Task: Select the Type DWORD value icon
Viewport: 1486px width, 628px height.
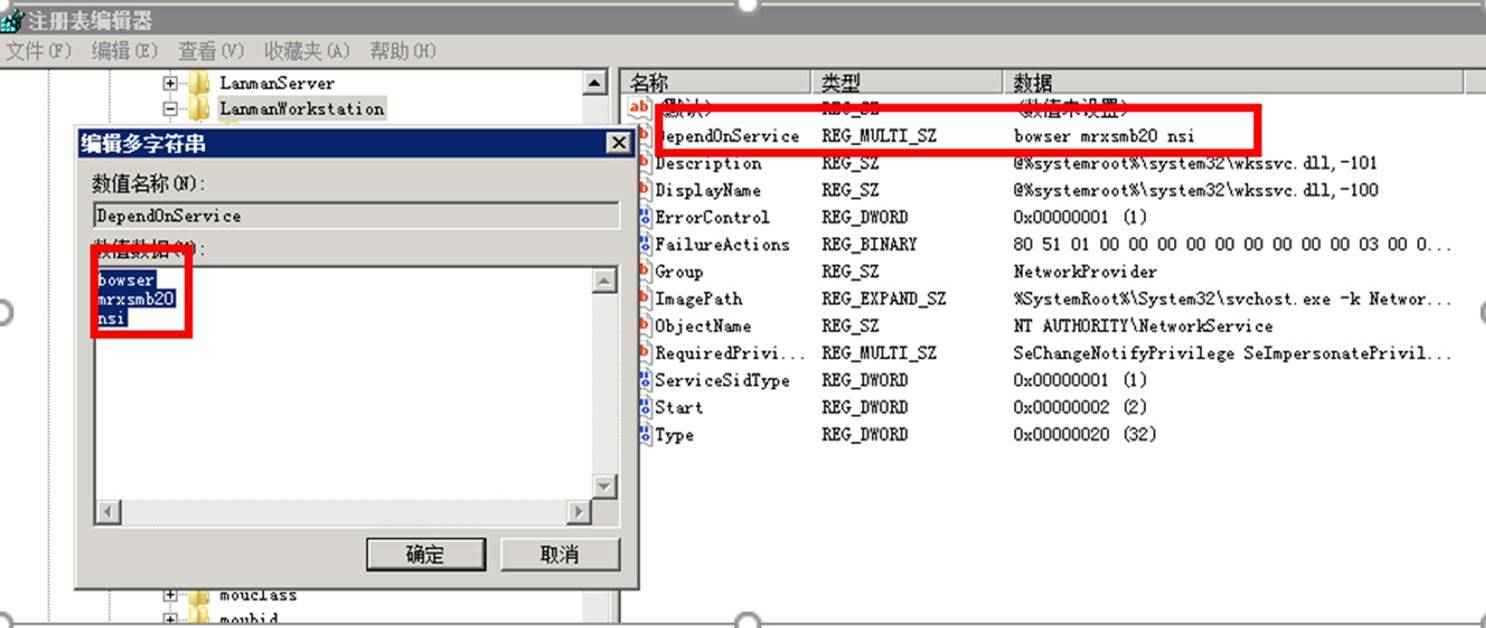Action: 645,435
